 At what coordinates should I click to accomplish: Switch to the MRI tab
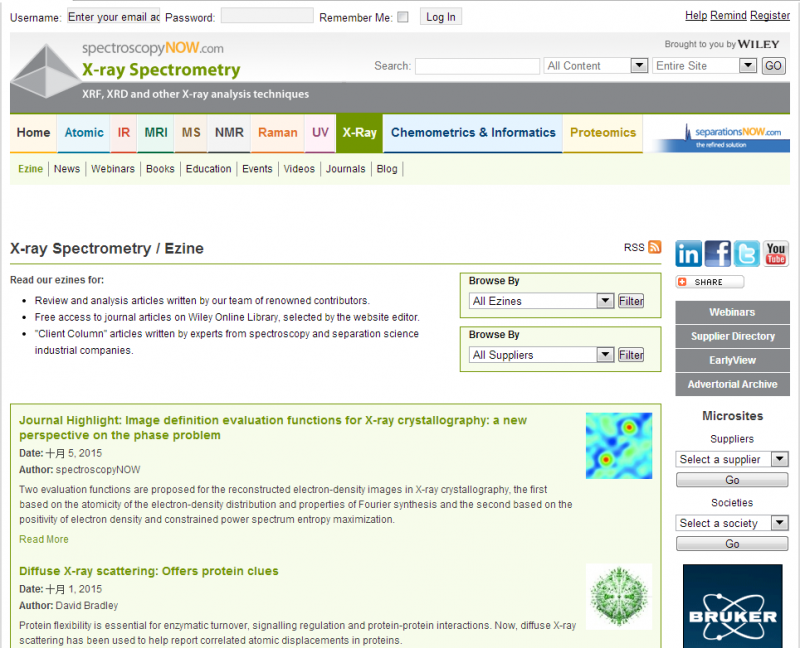click(x=156, y=133)
